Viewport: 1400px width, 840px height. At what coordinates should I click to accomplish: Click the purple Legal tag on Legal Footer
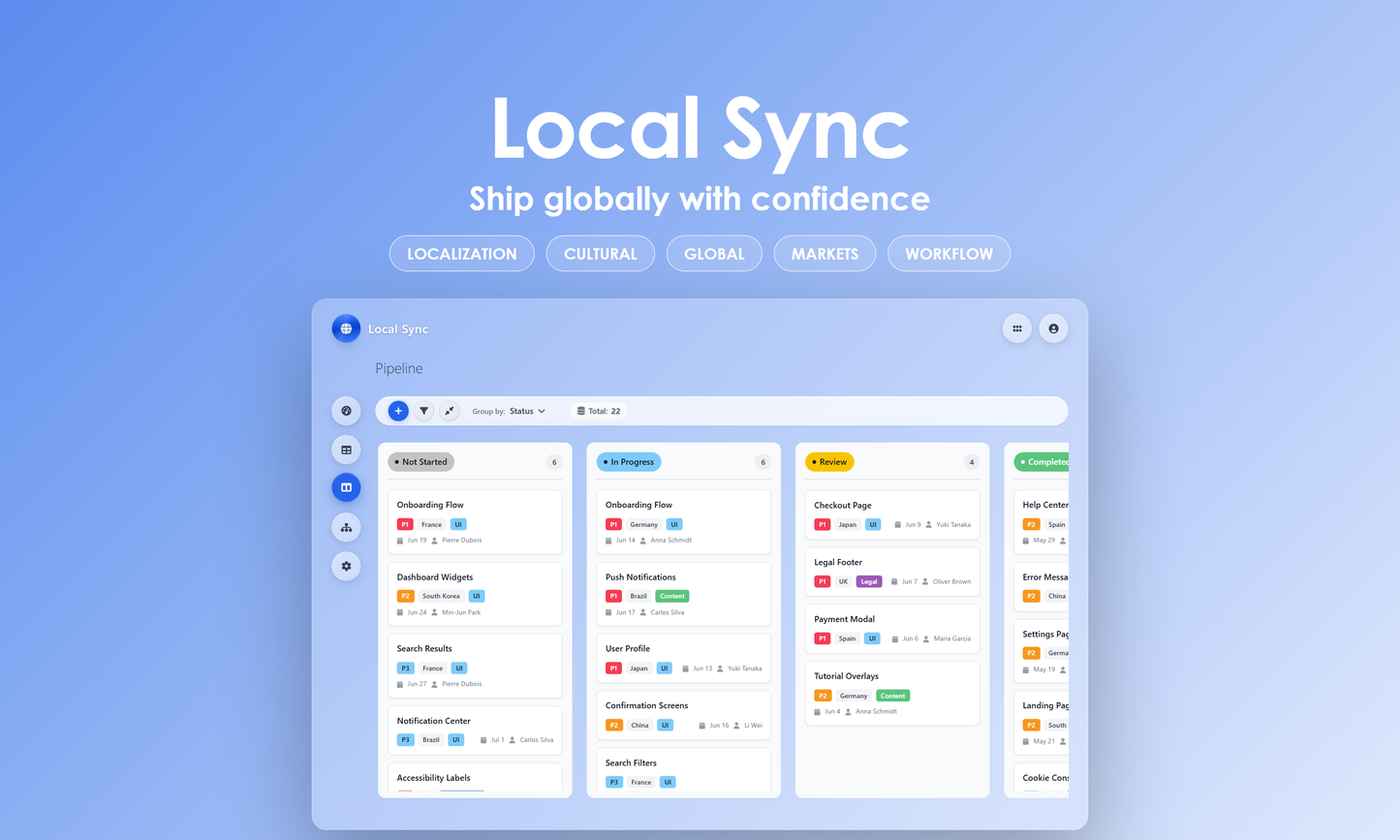[x=869, y=581]
